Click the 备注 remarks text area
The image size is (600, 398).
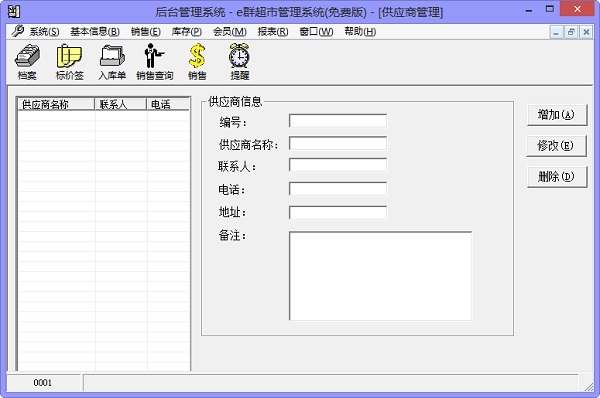coord(380,276)
